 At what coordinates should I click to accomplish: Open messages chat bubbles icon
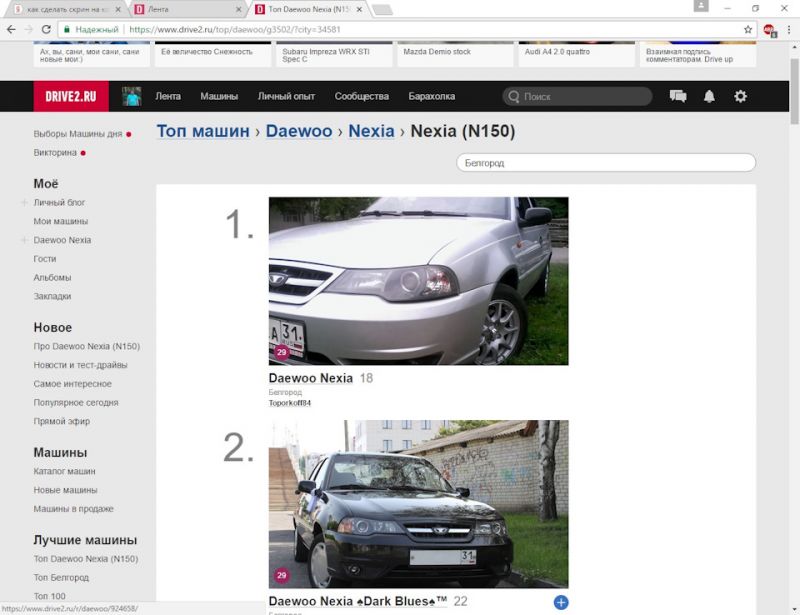click(x=678, y=96)
